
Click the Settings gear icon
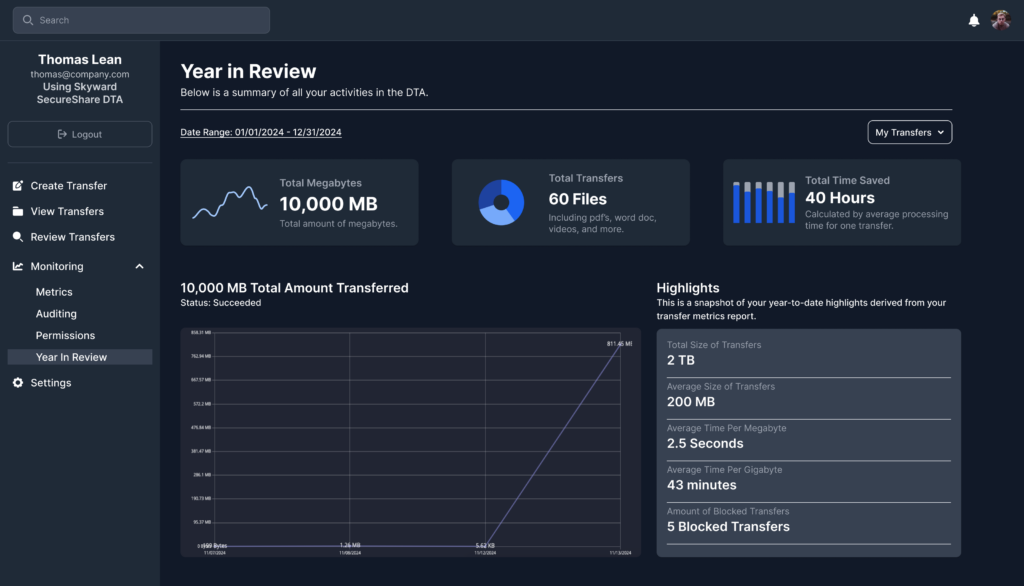pos(18,383)
